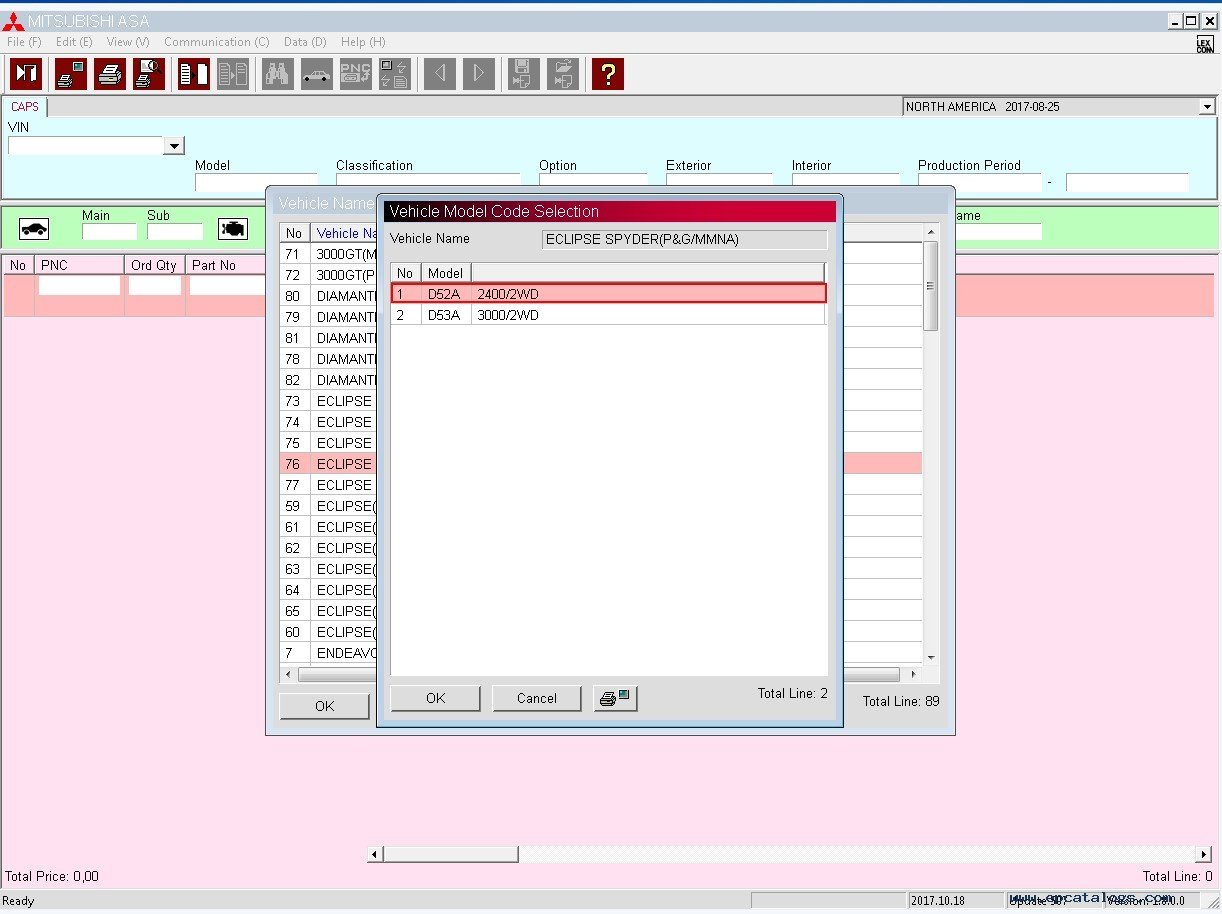Open the Data (D) menu
Image resolution: width=1222 pixels, height=914 pixels.
[x=305, y=42]
